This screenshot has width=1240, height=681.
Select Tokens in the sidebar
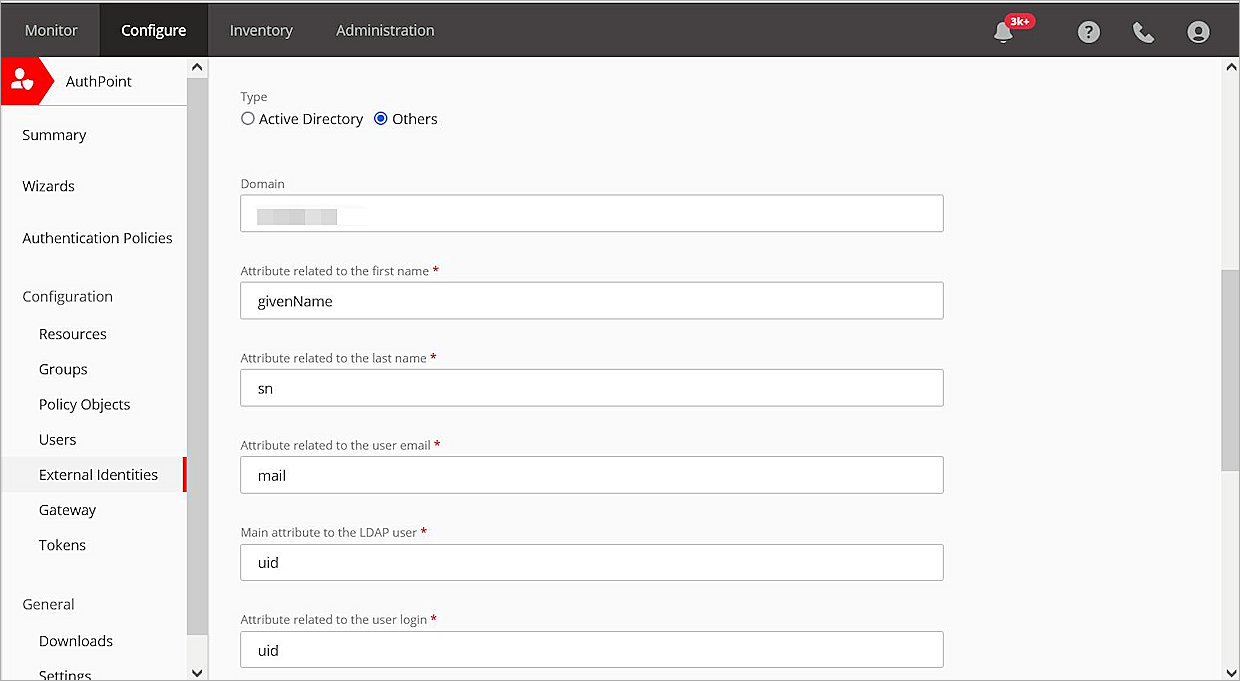pos(62,545)
